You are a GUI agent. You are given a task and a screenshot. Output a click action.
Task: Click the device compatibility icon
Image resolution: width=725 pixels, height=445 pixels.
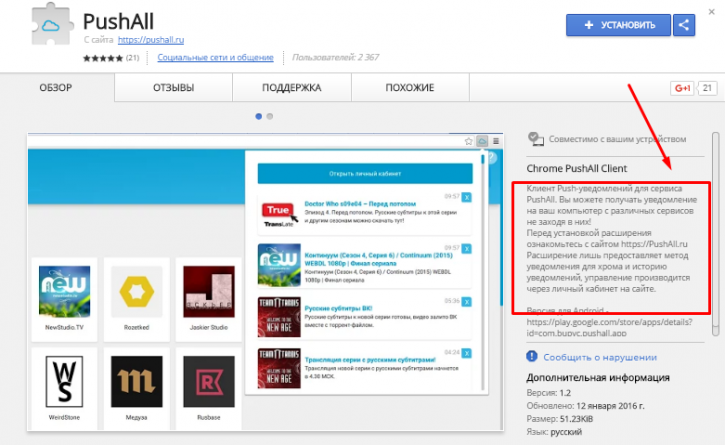(x=536, y=139)
